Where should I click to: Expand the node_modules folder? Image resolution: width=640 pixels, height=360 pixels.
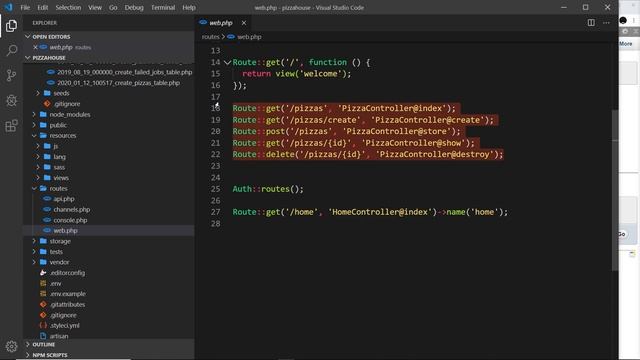(70, 114)
